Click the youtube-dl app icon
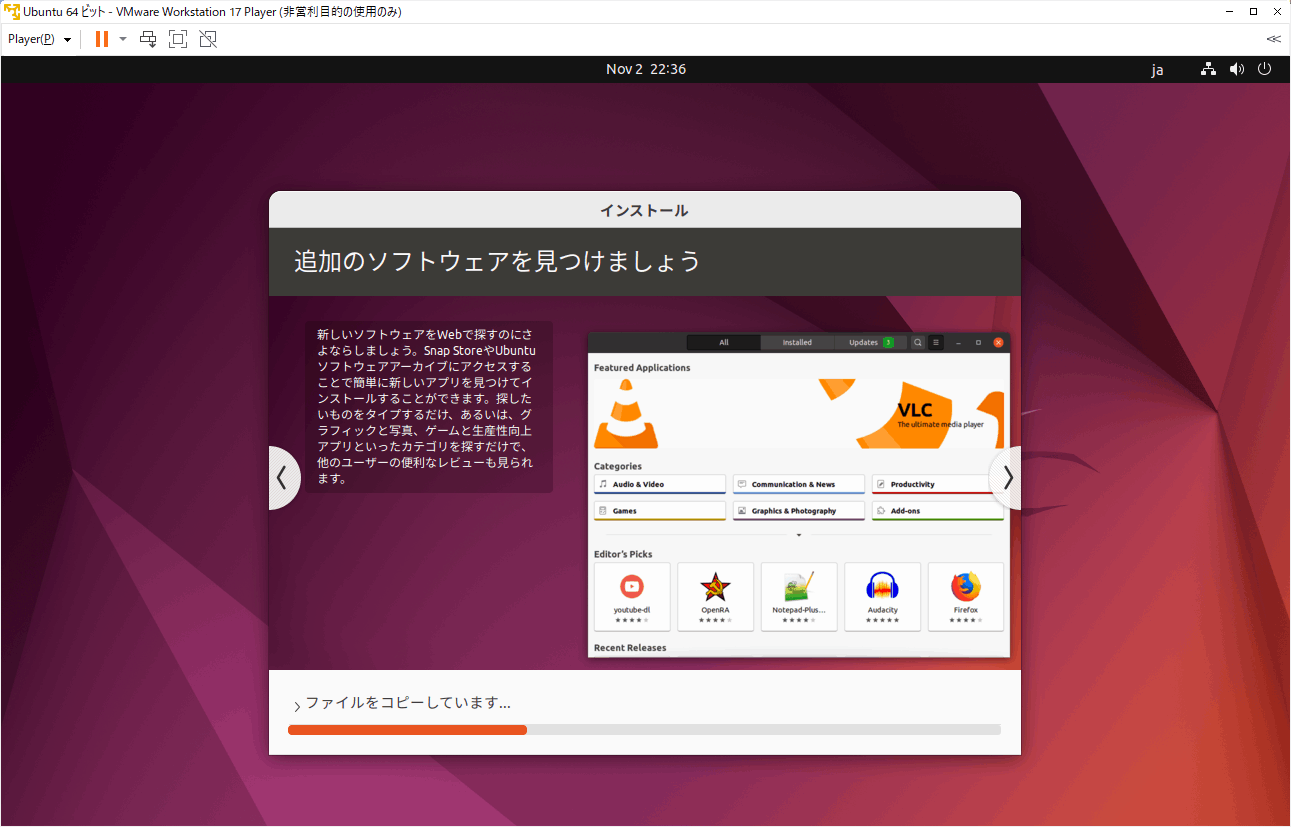 click(x=632, y=586)
